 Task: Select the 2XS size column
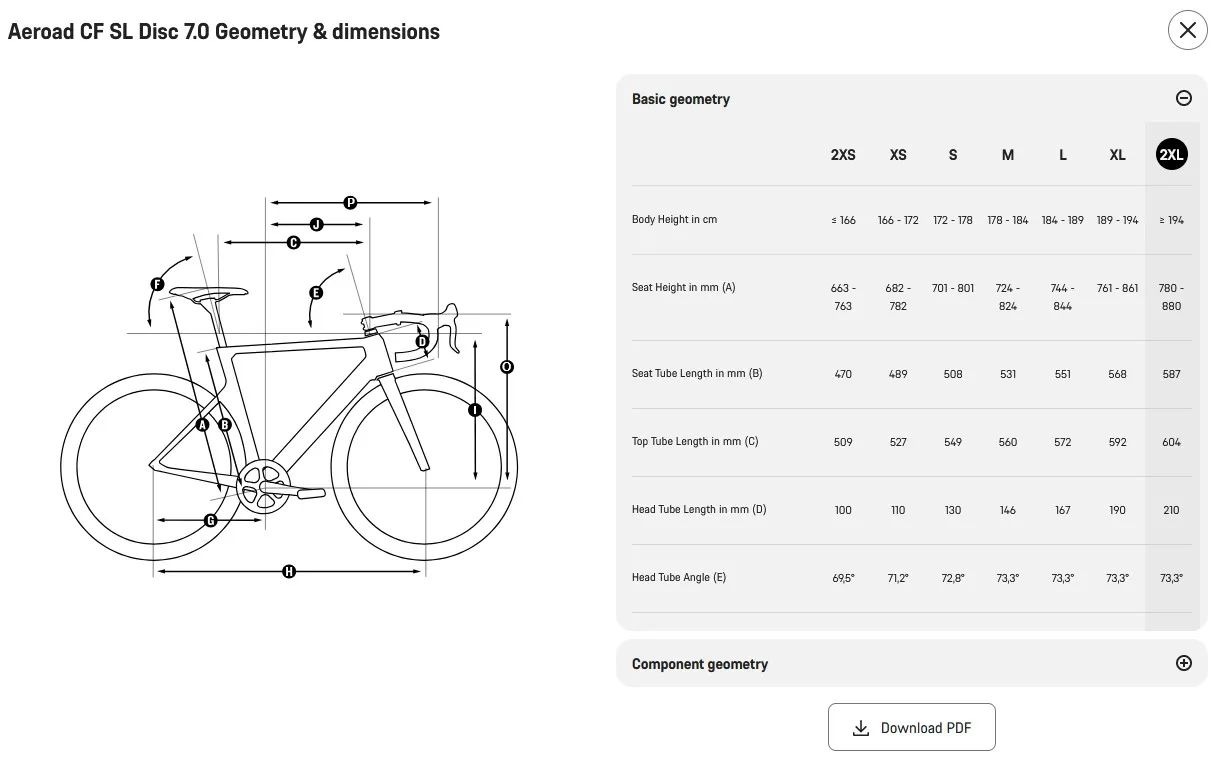point(843,155)
